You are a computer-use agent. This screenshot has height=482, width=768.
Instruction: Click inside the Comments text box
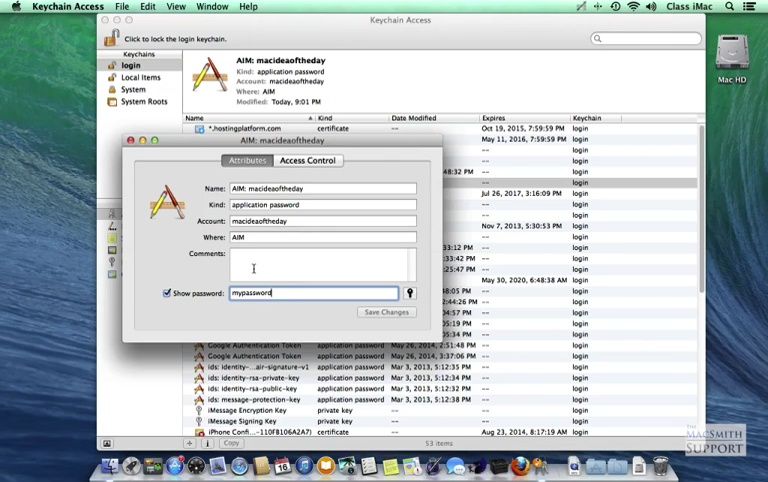point(318,265)
